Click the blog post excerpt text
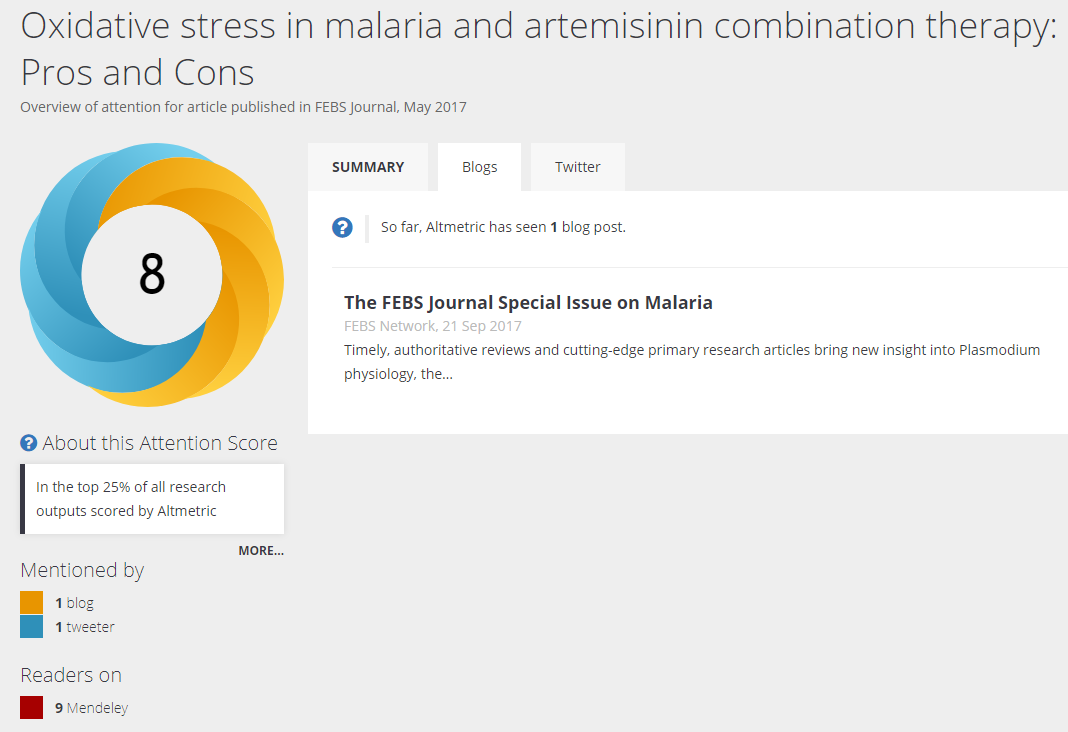 (691, 362)
